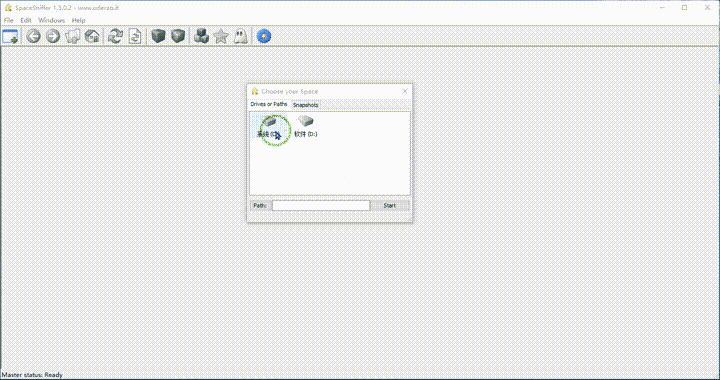Screen dimensions: 720x380
Task: Maximize the SpaceSniffer window
Action: tap(684, 7)
